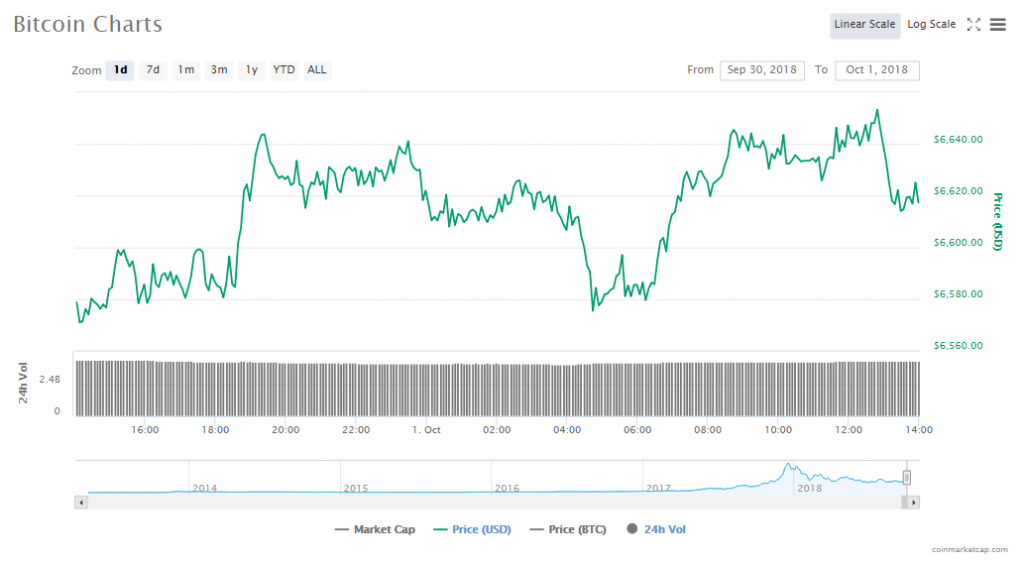Viewport: 1024px width, 566px height.
Task: Grab the navigator range handle
Action: click(x=907, y=478)
